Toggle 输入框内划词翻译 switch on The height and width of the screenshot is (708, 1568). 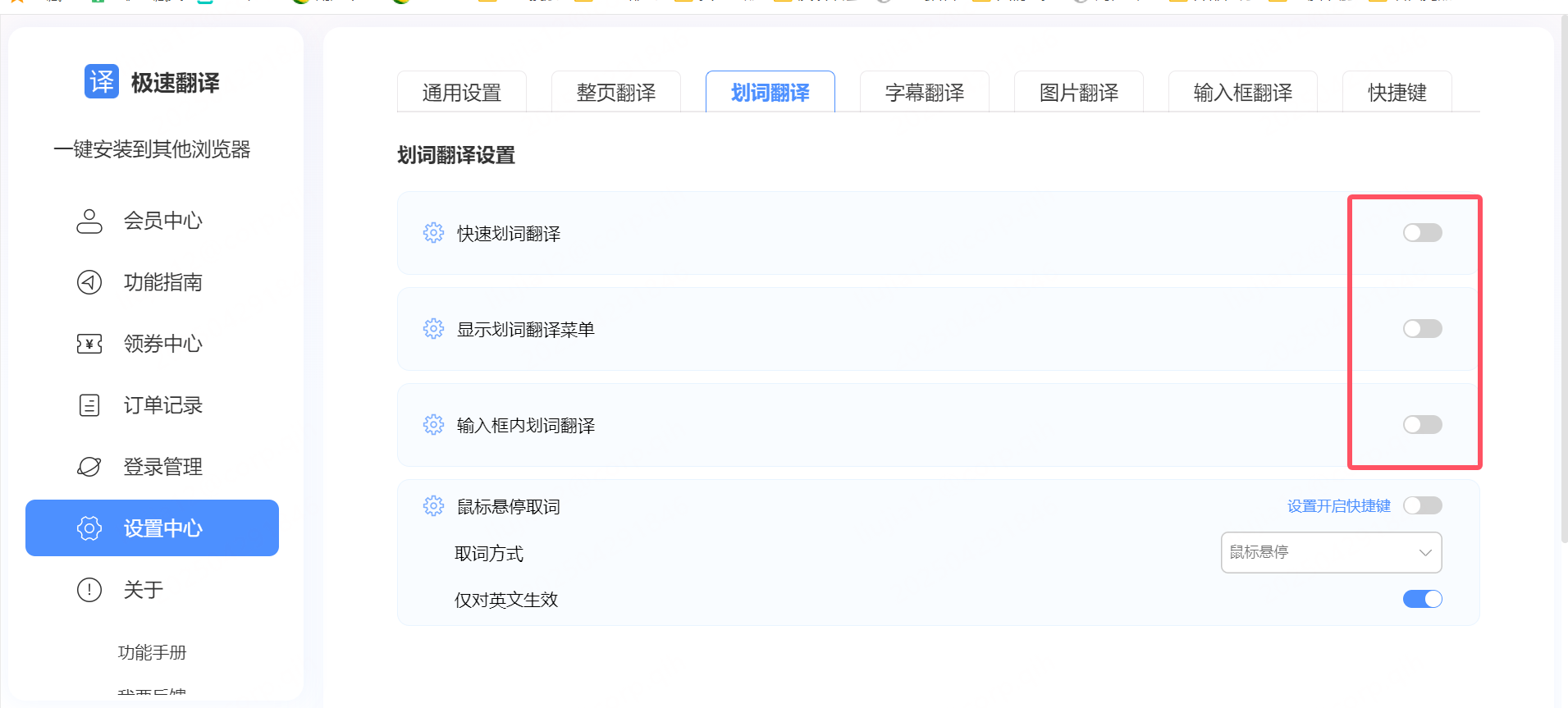click(x=1422, y=425)
